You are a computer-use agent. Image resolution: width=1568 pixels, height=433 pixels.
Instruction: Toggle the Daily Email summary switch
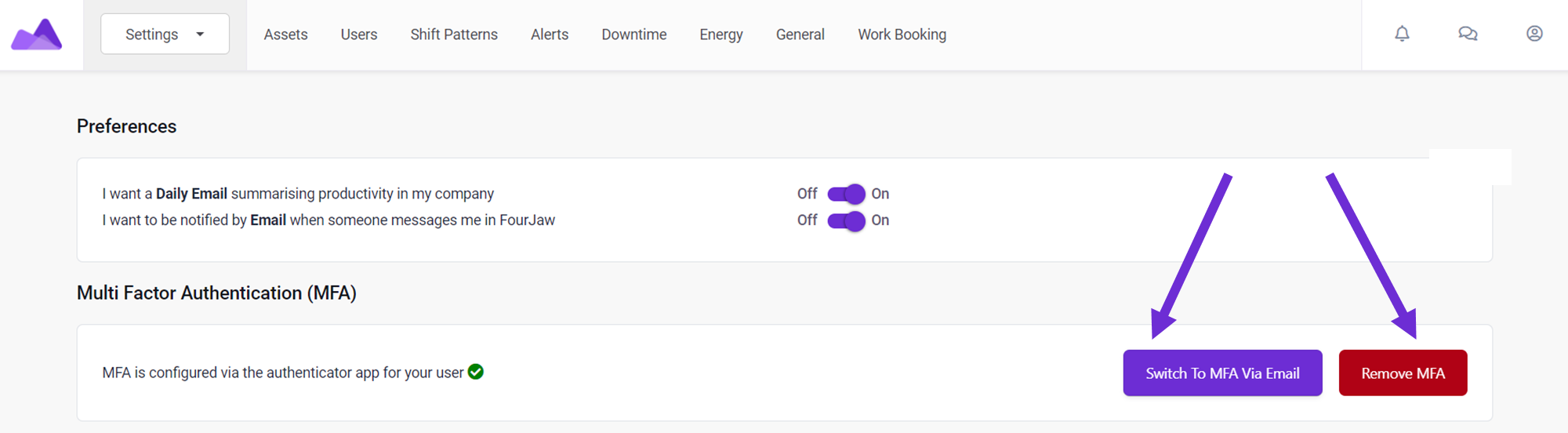[846, 194]
